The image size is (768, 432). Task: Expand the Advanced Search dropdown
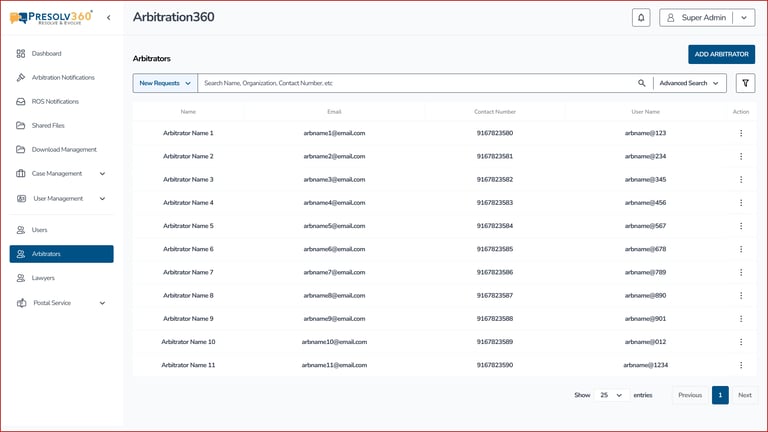pyautogui.click(x=689, y=83)
